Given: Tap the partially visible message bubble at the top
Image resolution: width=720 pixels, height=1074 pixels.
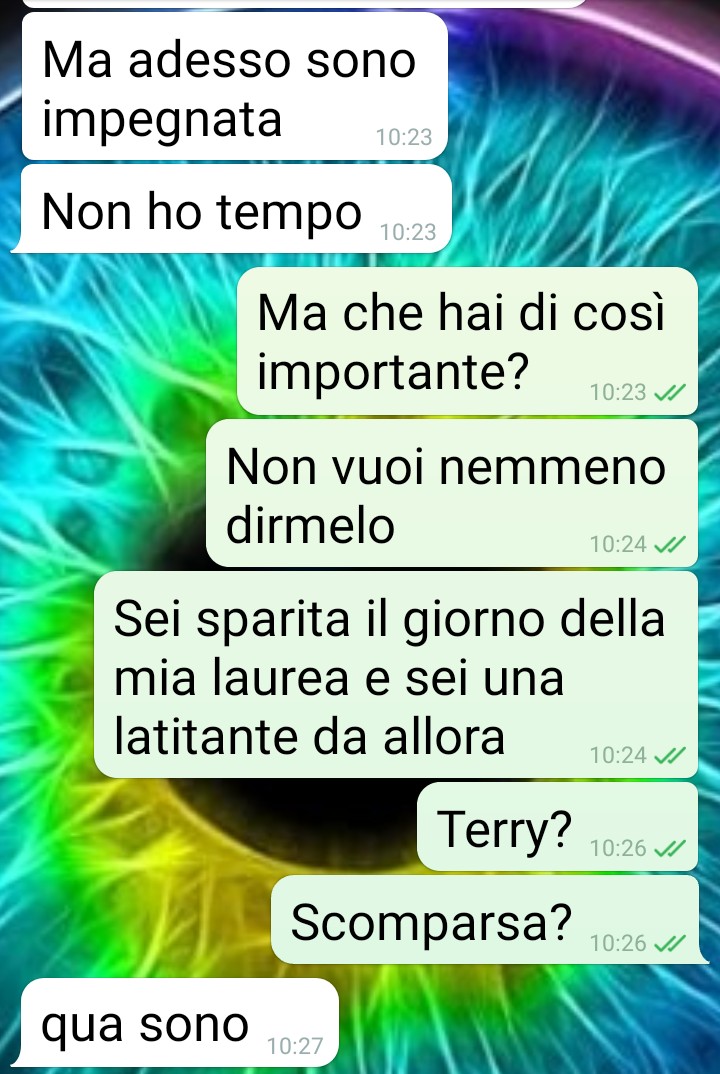Looking at the screenshot, I should coord(305,3).
